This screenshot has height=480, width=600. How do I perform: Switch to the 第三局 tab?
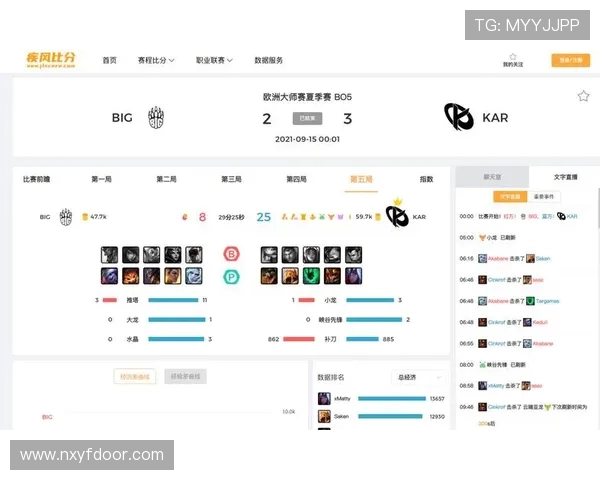click(232, 179)
